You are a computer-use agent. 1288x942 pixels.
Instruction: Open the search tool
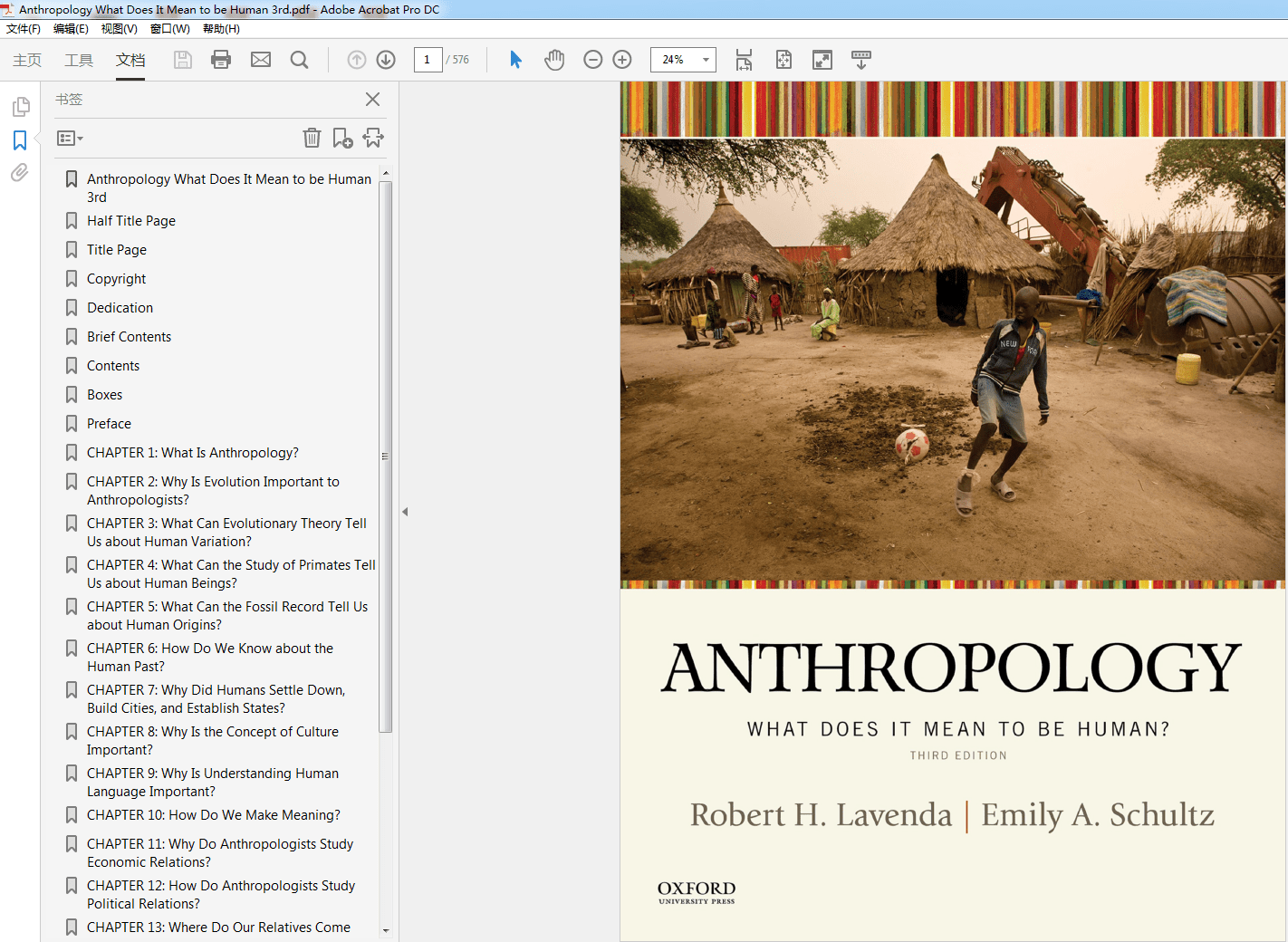(299, 59)
